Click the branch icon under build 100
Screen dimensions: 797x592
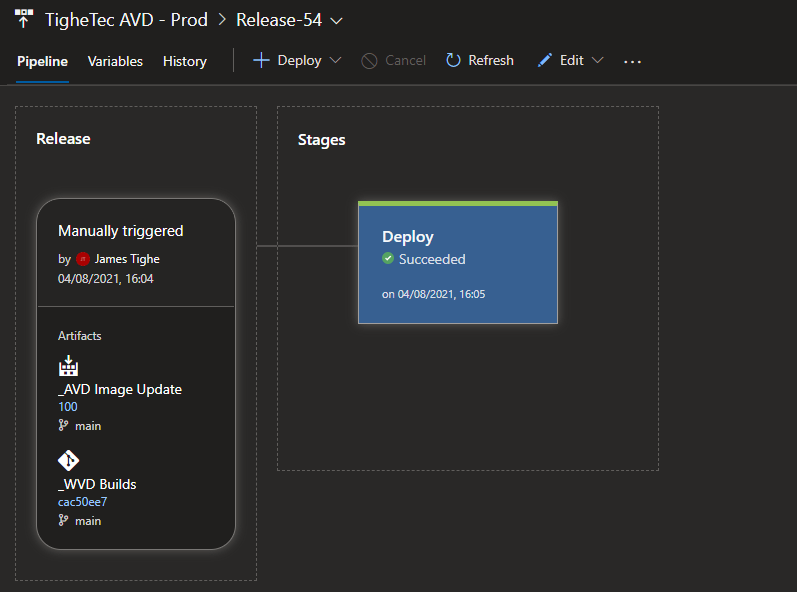pos(64,426)
